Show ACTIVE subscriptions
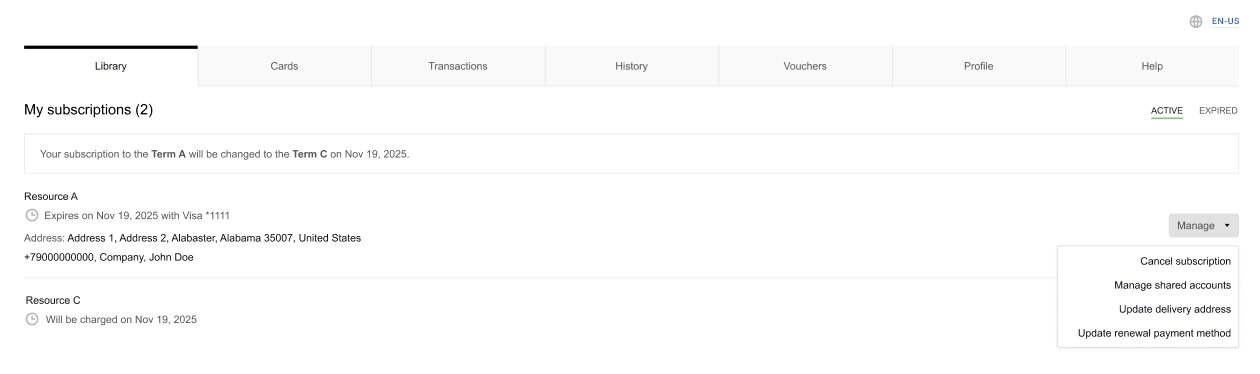This screenshot has height=374, width=1260. pos(1167,111)
